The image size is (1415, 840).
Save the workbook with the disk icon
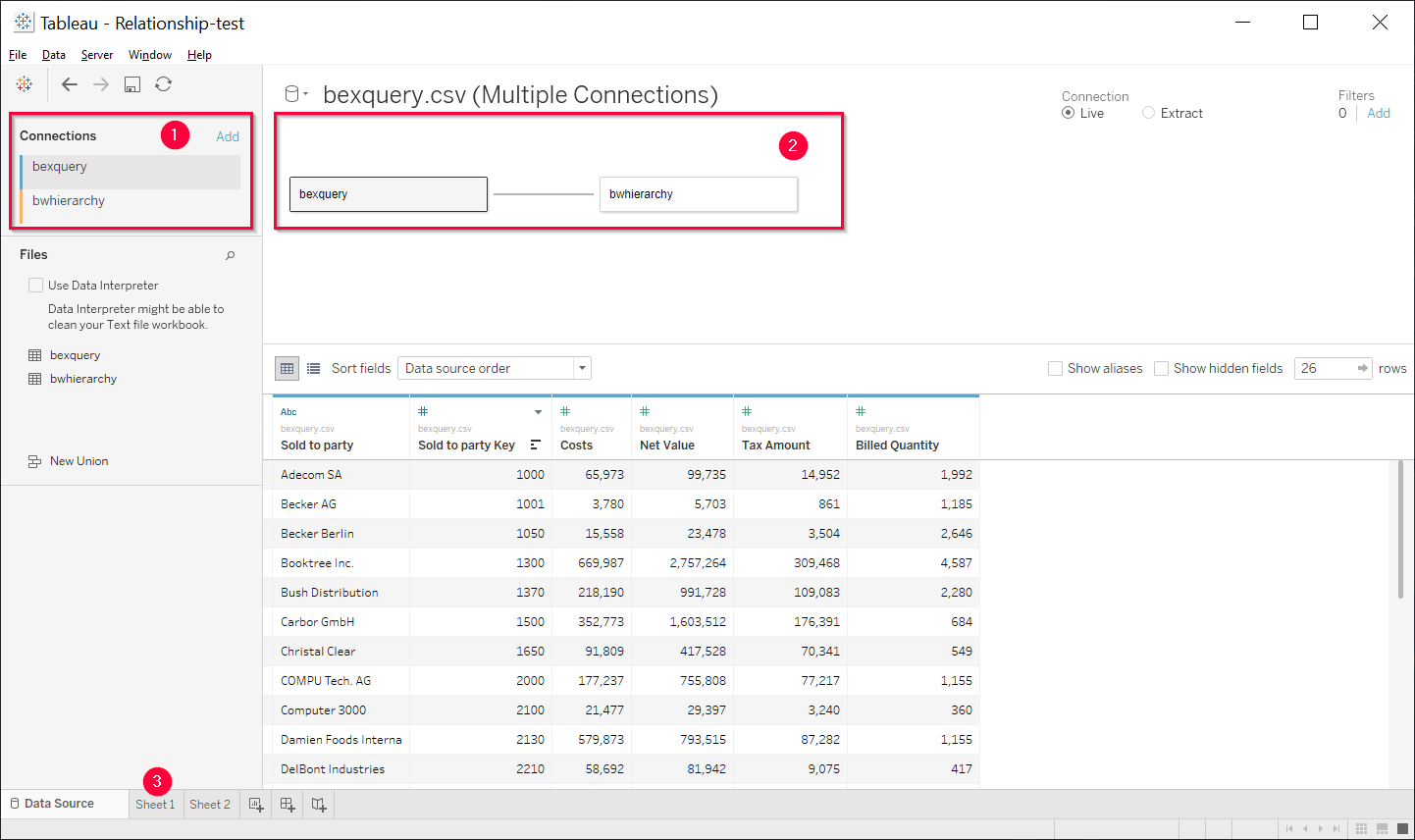click(132, 84)
